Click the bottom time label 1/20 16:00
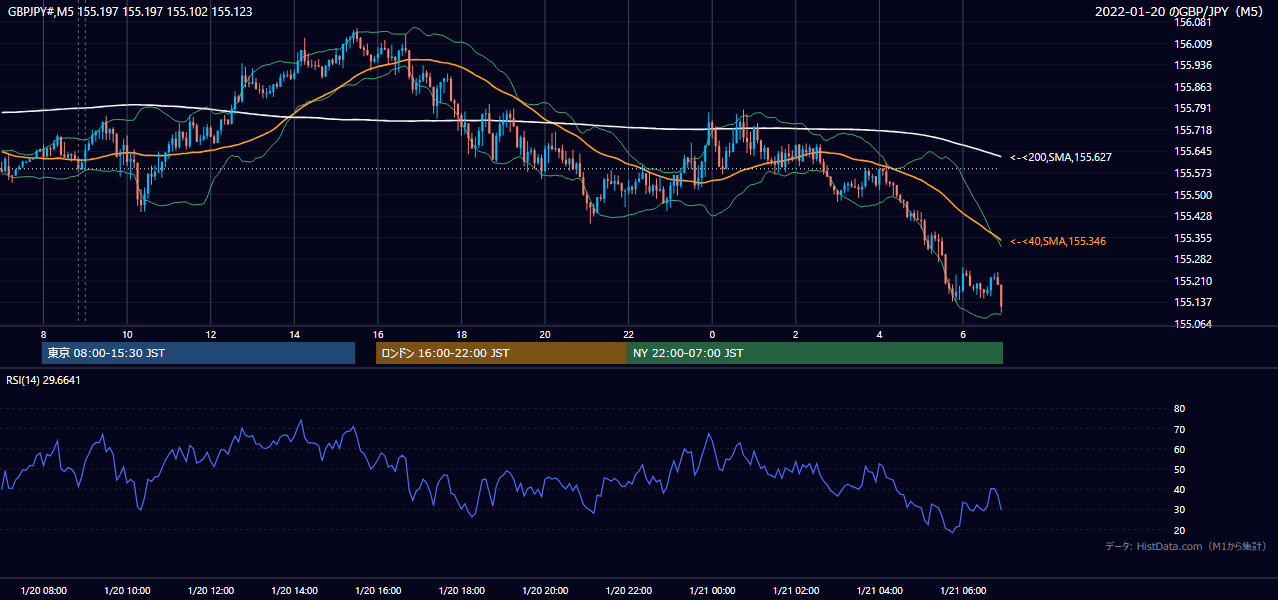This screenshot has width=1278, height=600. pos(378,591)
